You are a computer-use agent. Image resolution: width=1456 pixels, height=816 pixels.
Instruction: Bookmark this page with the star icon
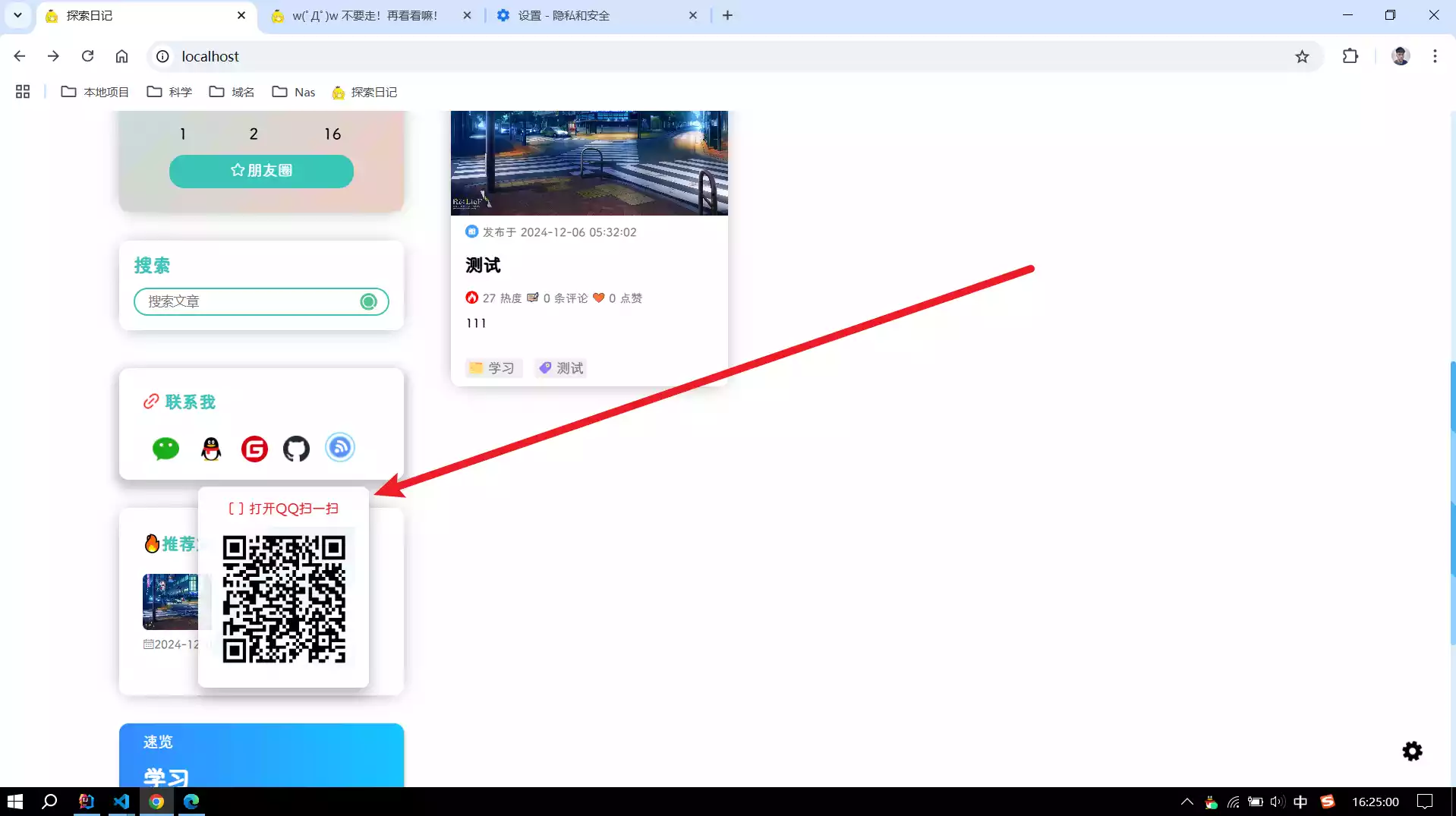tap(1302, 56)
